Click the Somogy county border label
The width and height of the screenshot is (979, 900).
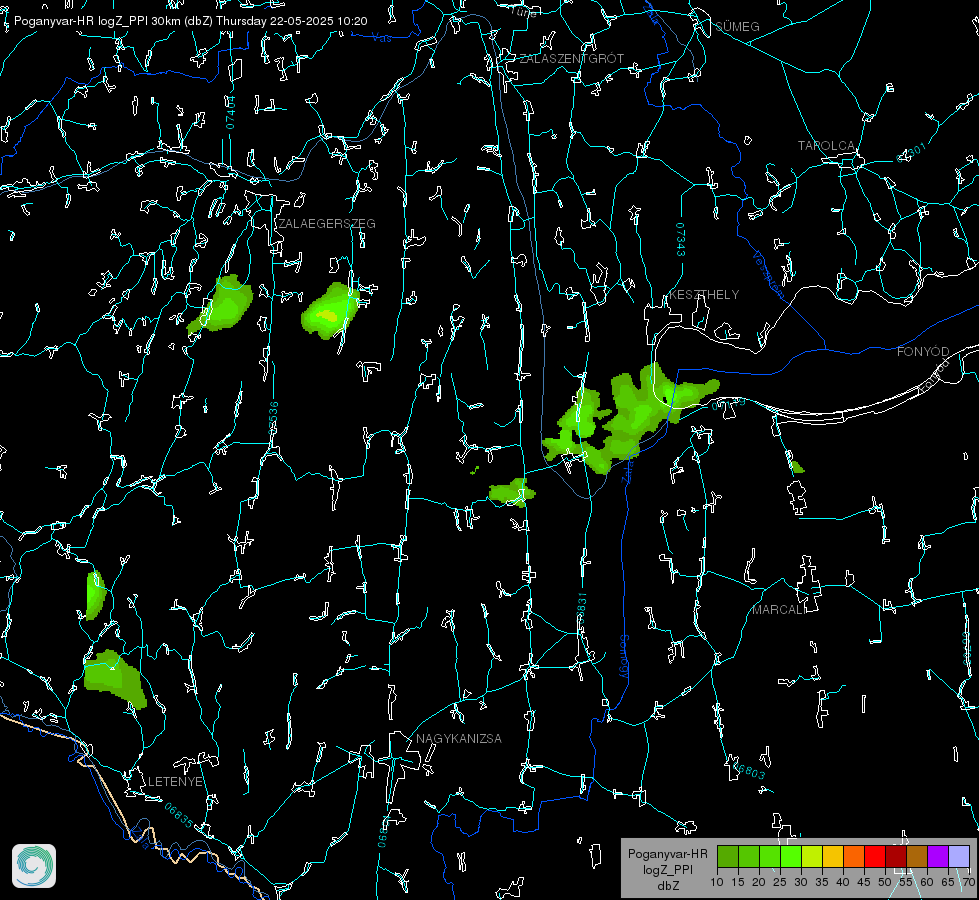[624, 657]
